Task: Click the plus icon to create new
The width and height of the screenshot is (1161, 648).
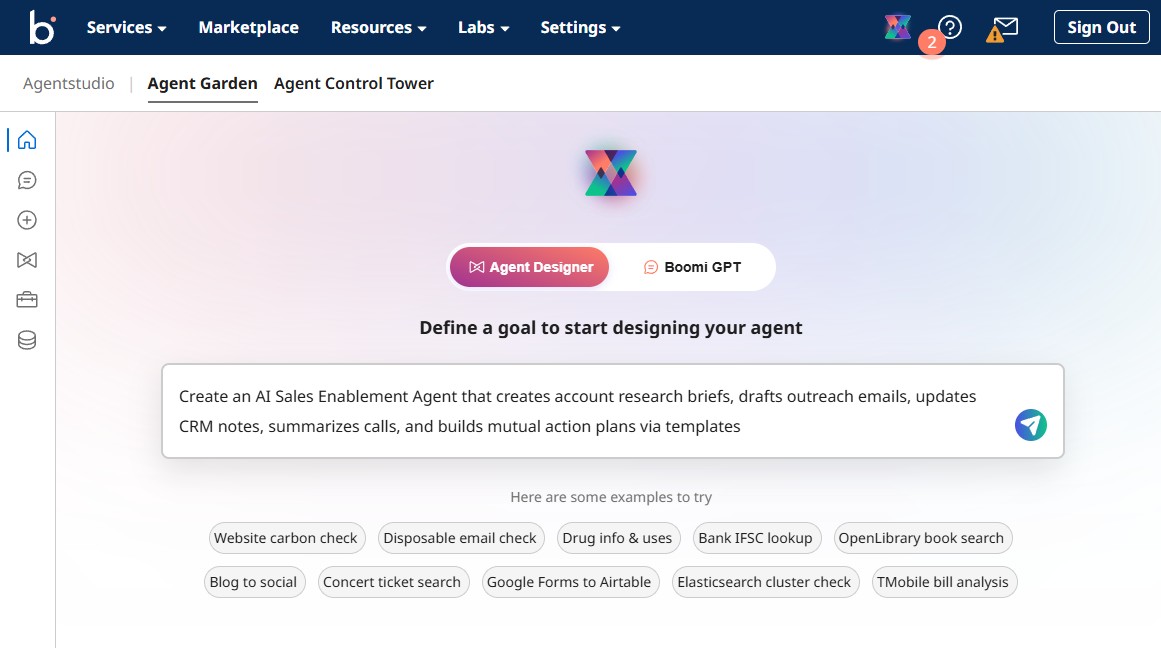Action: tap(26, 220)
